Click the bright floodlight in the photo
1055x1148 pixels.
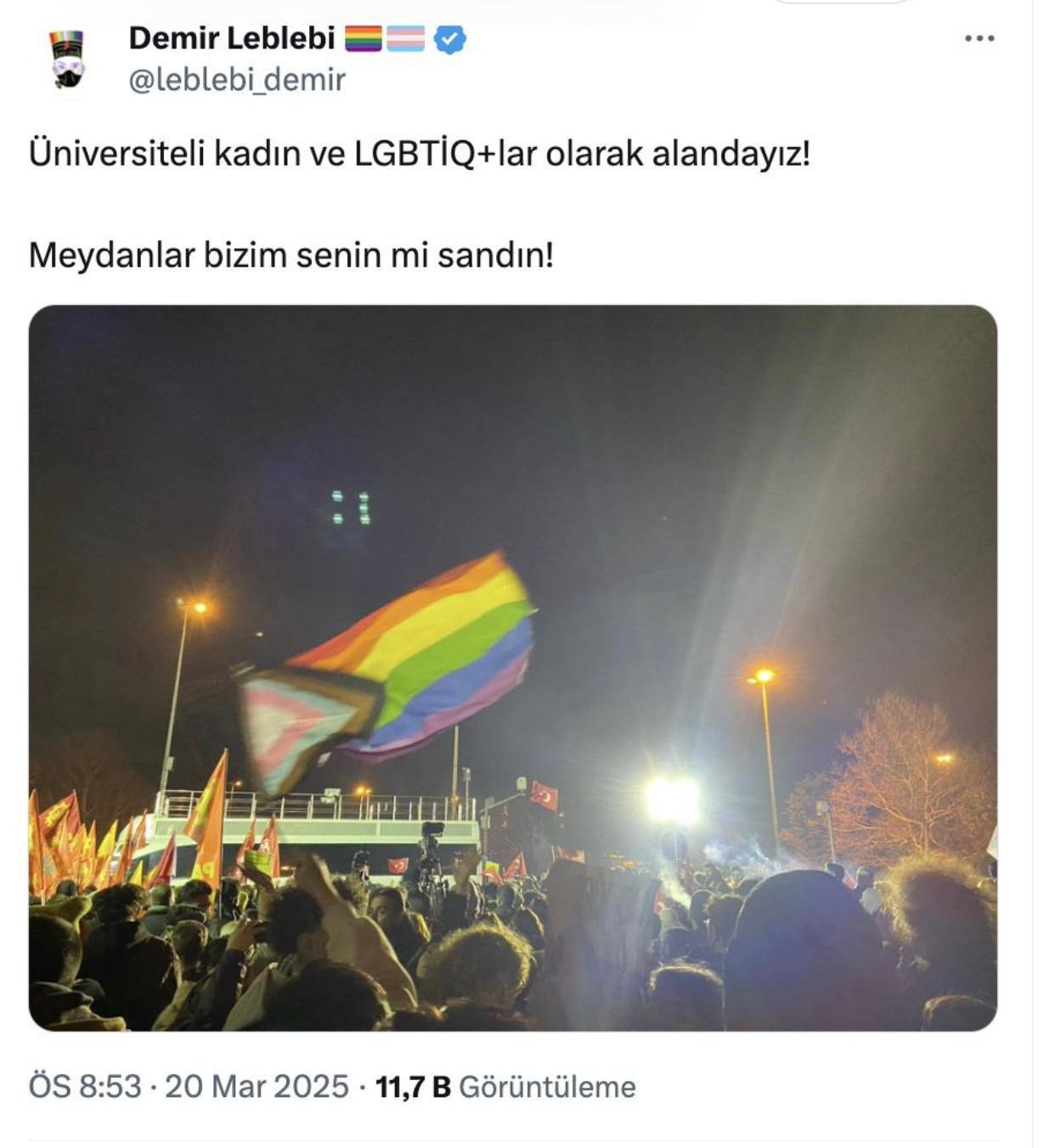(672, 800)
